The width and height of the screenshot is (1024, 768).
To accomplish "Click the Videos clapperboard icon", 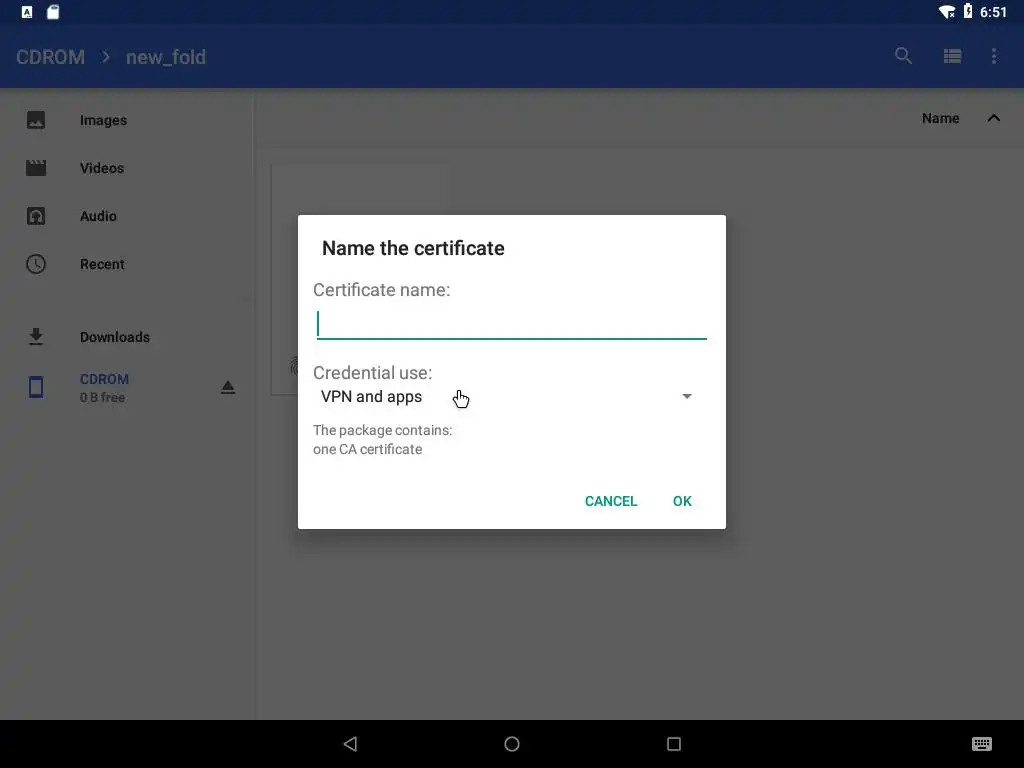I will tap(36, 168).
